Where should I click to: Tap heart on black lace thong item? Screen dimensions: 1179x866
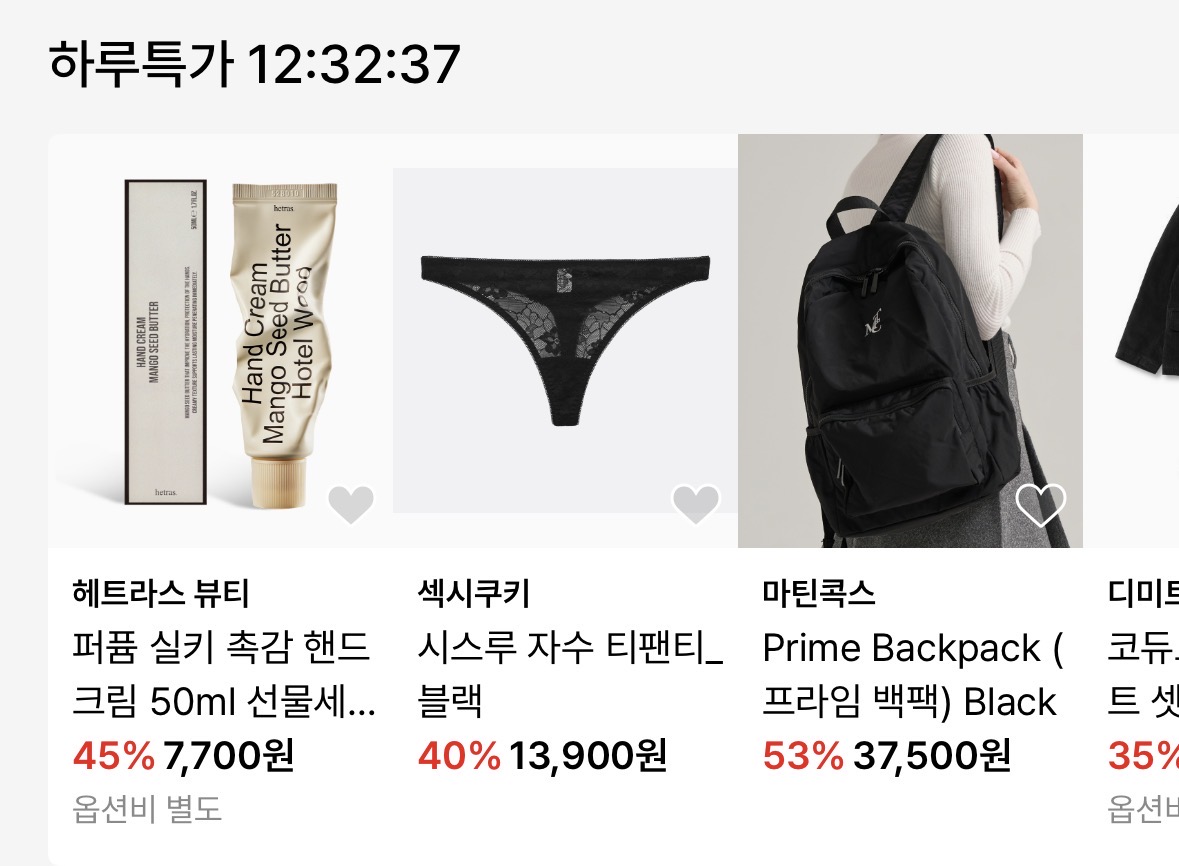tap(696, 504)
